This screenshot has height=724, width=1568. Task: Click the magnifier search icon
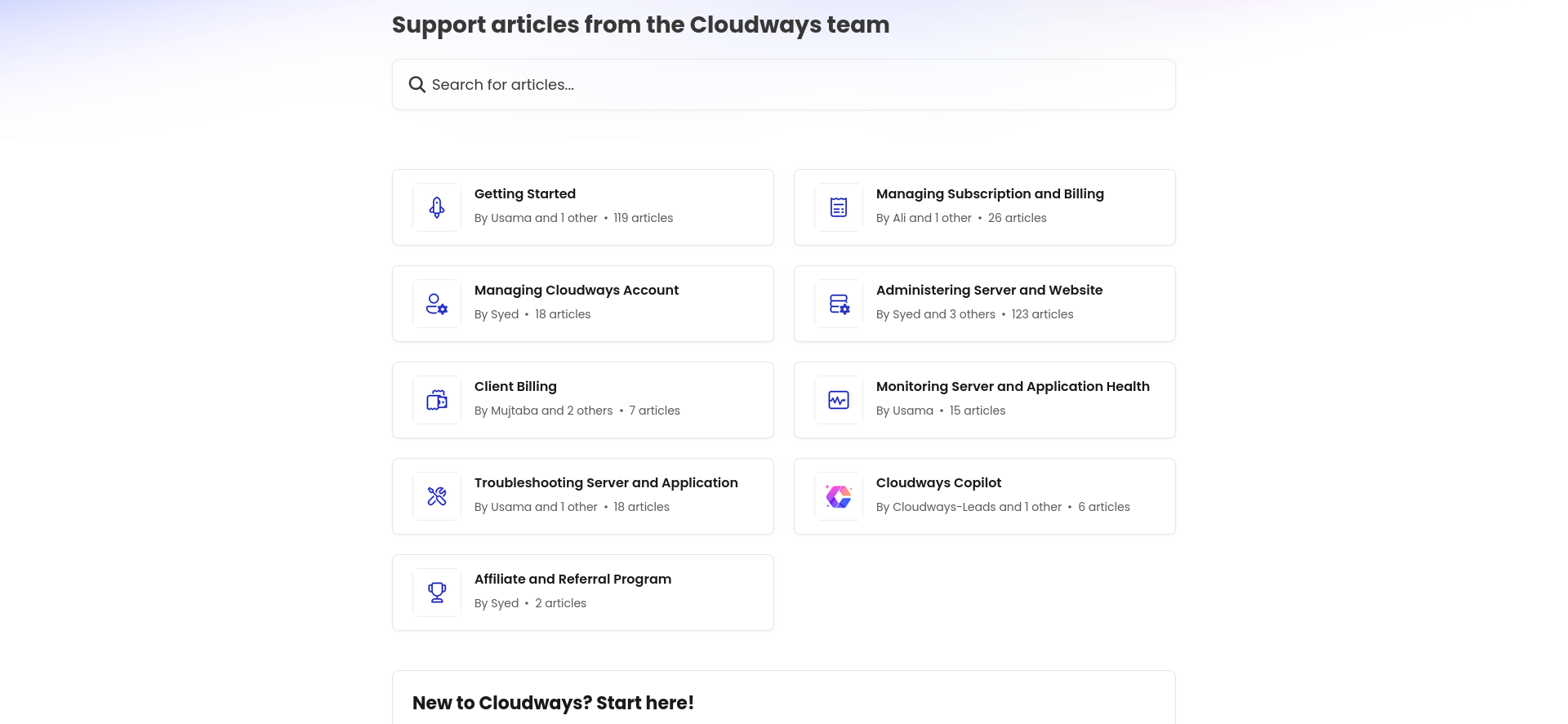coord(416,85)
